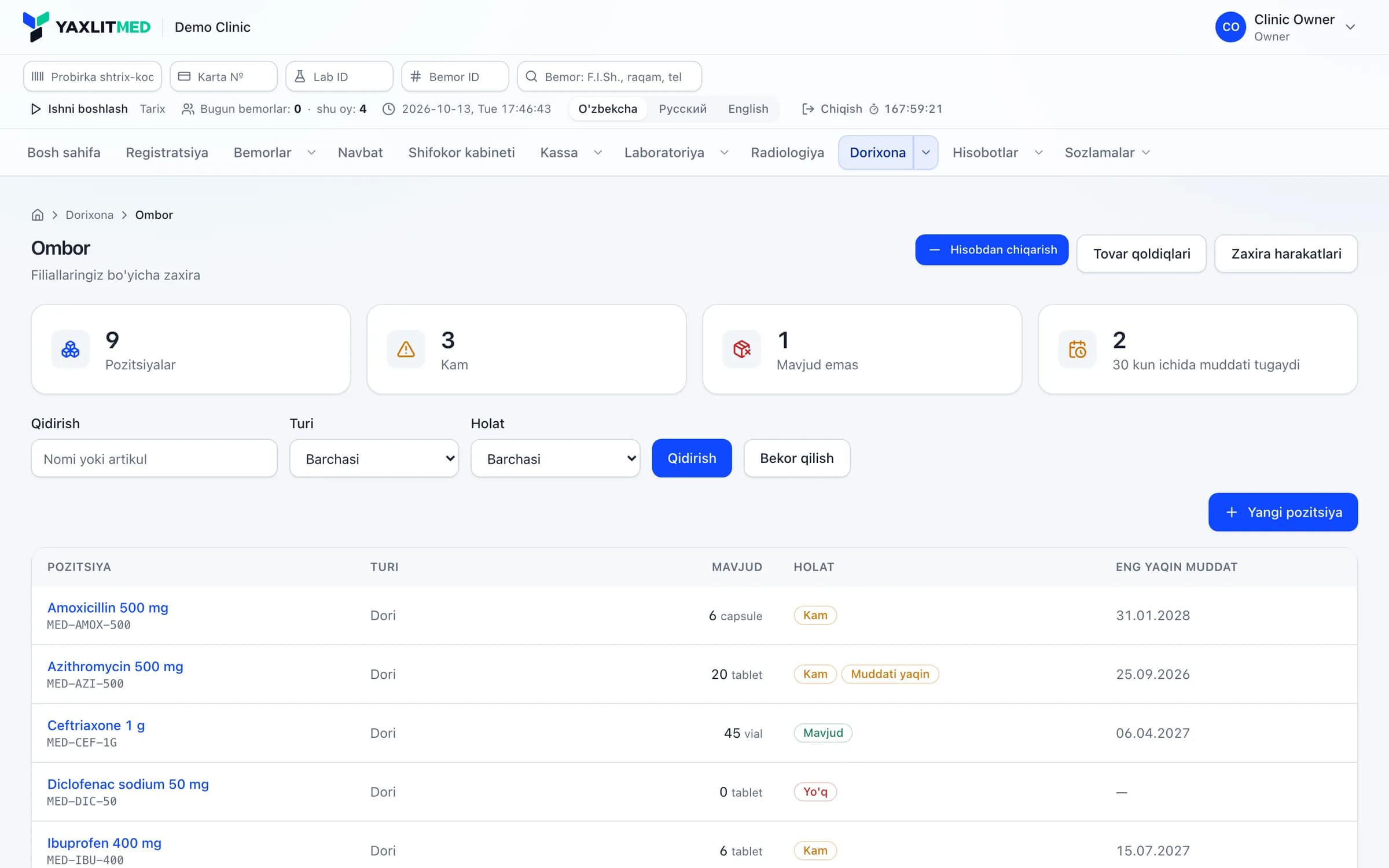Click Yangi pozitsiya button
Image resolution: width=1389 pixels, height=868 pixels.
(x=1283, y=512)
